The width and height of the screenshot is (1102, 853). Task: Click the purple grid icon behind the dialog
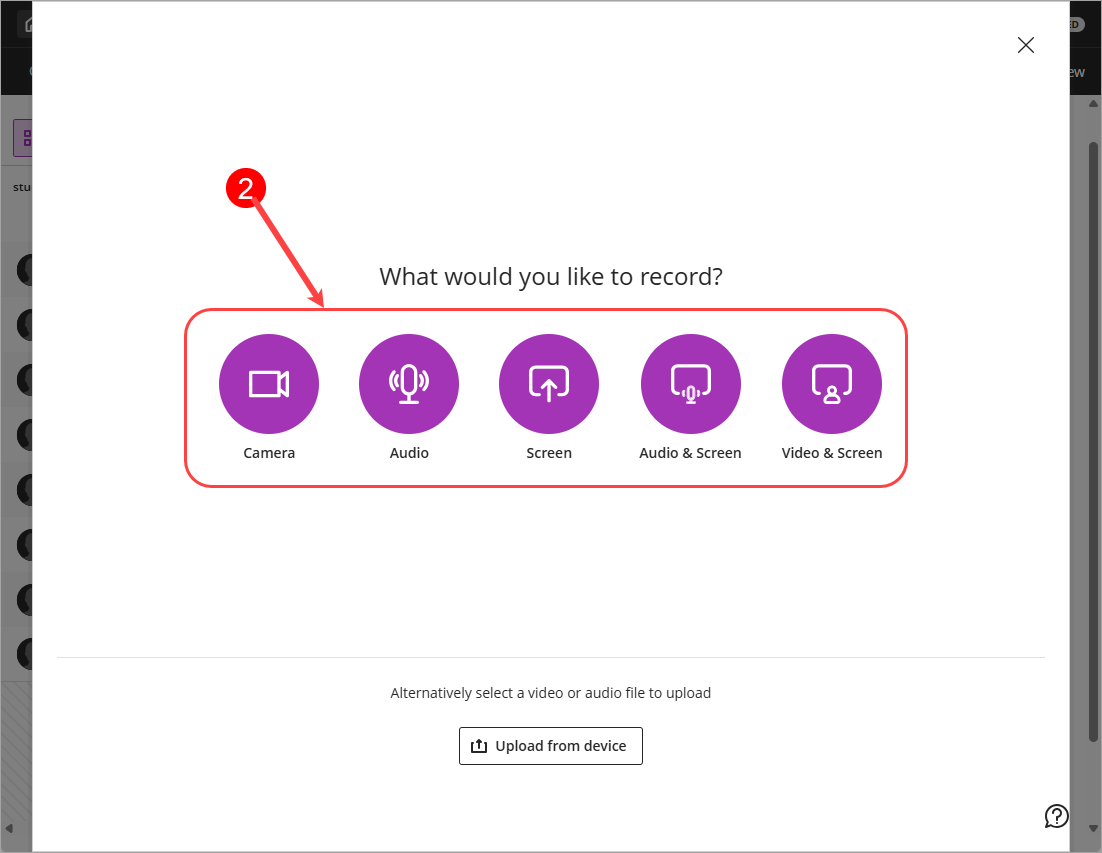[x=25, y=137]
